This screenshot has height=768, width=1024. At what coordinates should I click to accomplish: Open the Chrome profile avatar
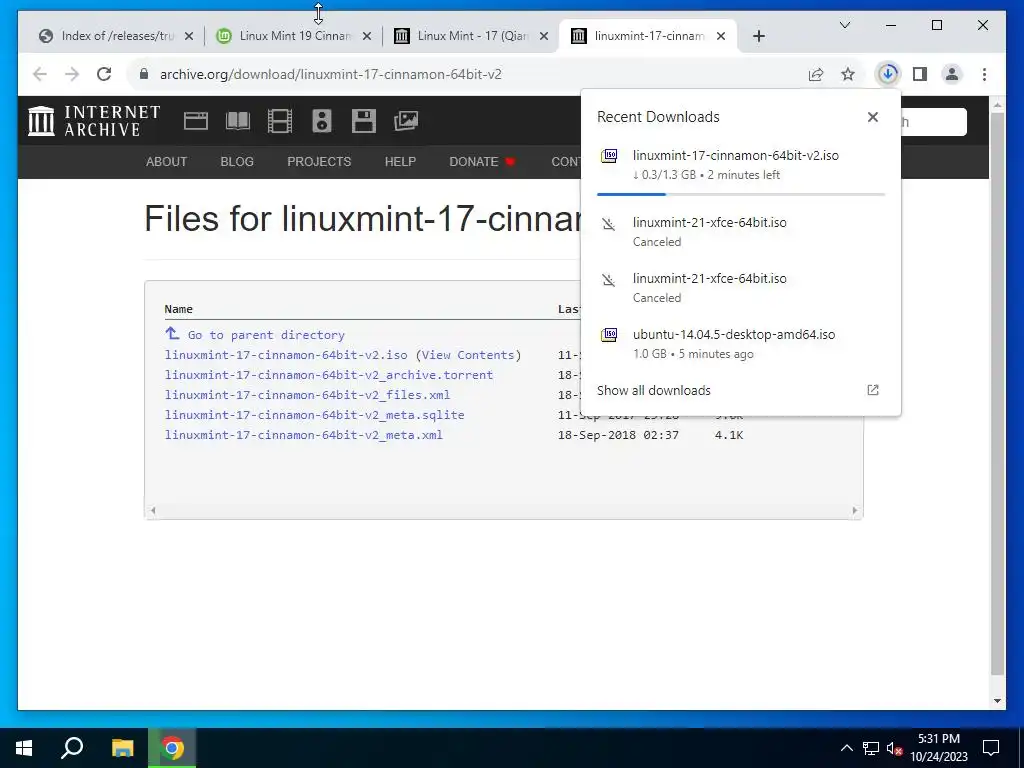(952, 74)
